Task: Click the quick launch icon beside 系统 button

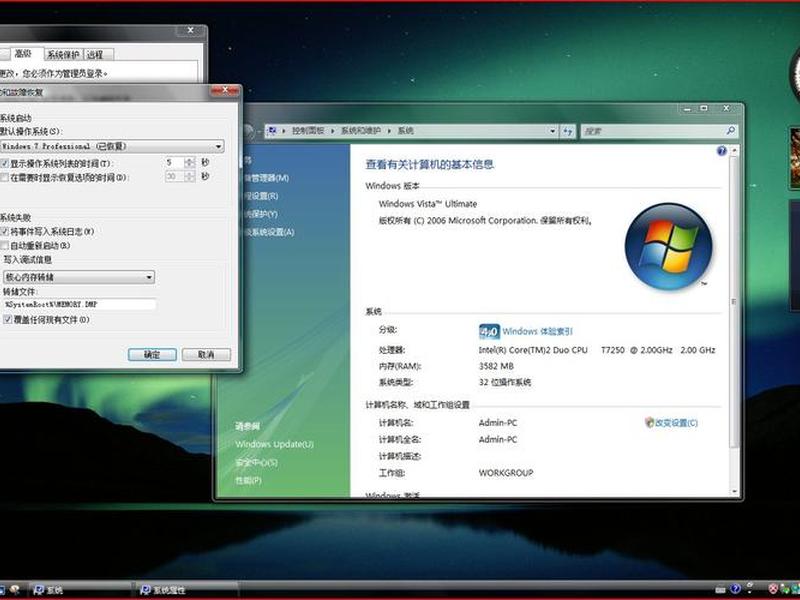Action: point(14,590)
